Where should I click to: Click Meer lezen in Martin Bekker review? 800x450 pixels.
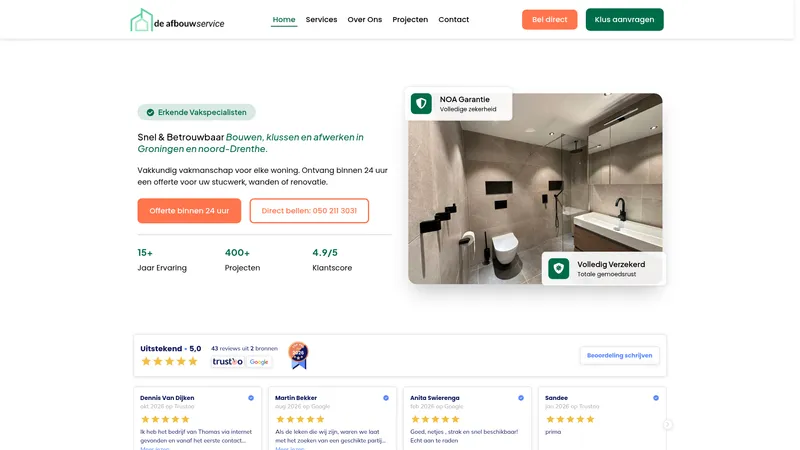pos(290,448)
